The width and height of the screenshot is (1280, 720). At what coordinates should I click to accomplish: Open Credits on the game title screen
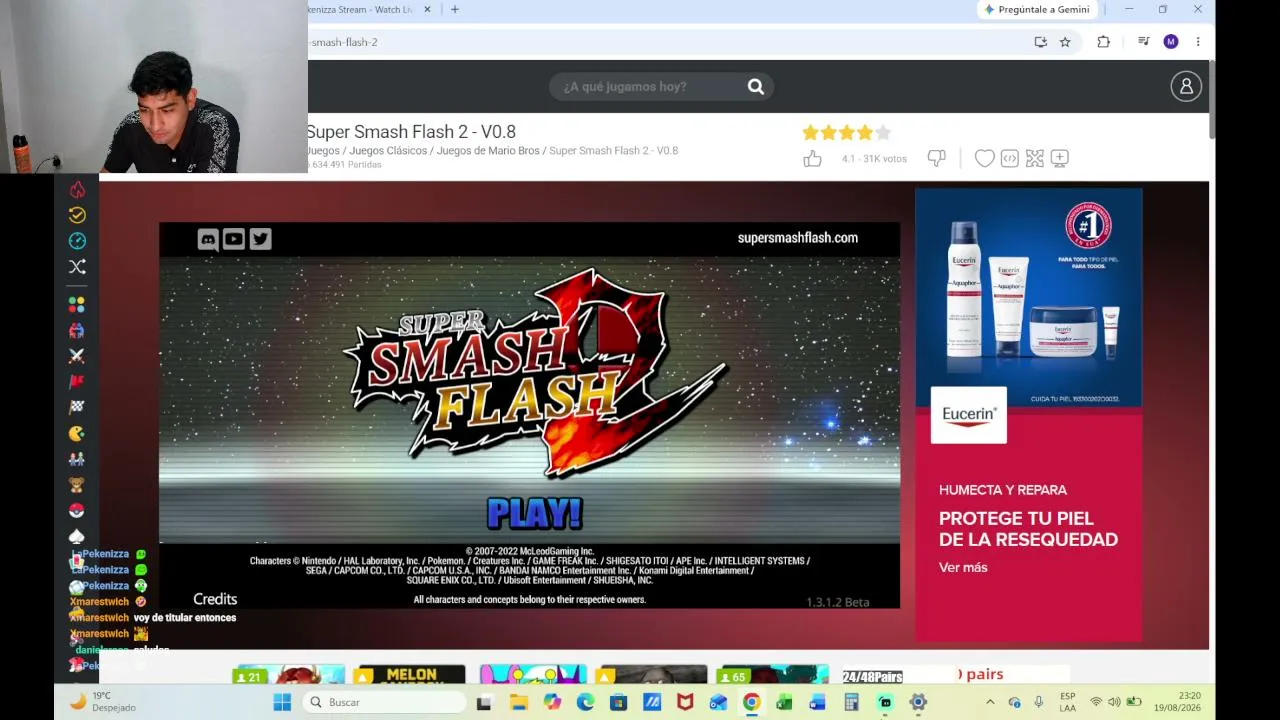pyautogui.click(x=215, y=599)
